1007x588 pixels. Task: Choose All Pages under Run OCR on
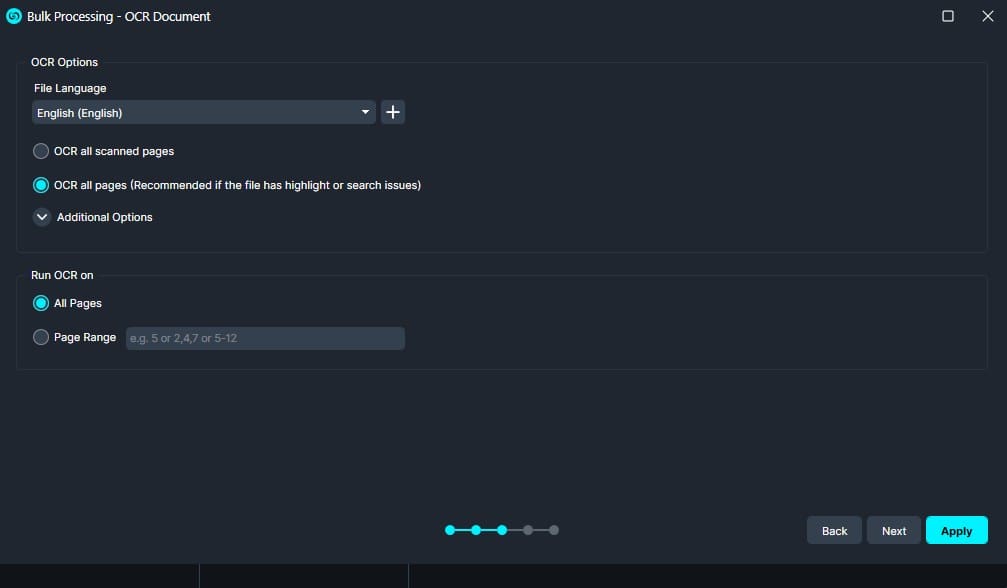[41, 303]
